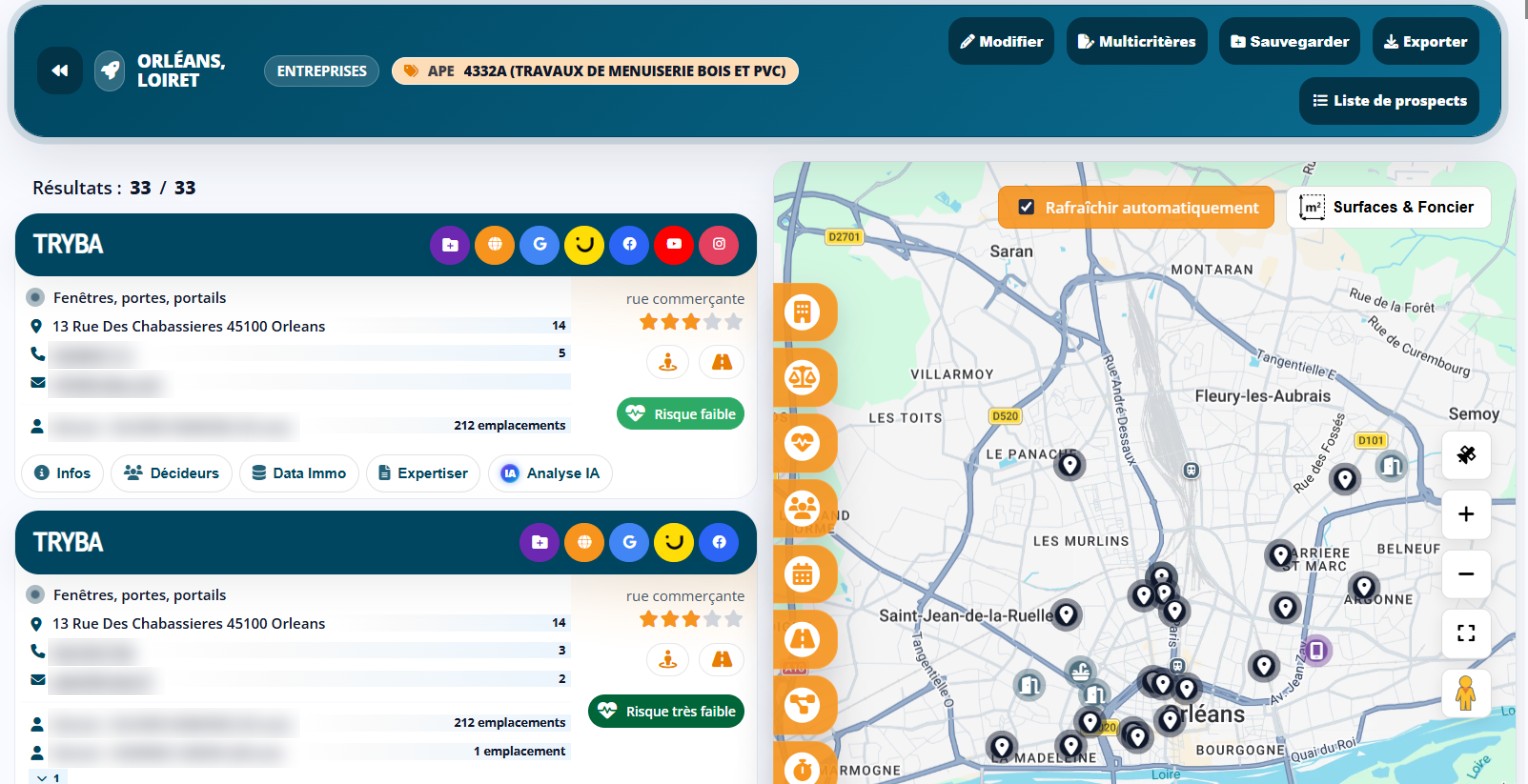
Task: Click the APE 4332A filter tag
Action: tap(595, 71)
